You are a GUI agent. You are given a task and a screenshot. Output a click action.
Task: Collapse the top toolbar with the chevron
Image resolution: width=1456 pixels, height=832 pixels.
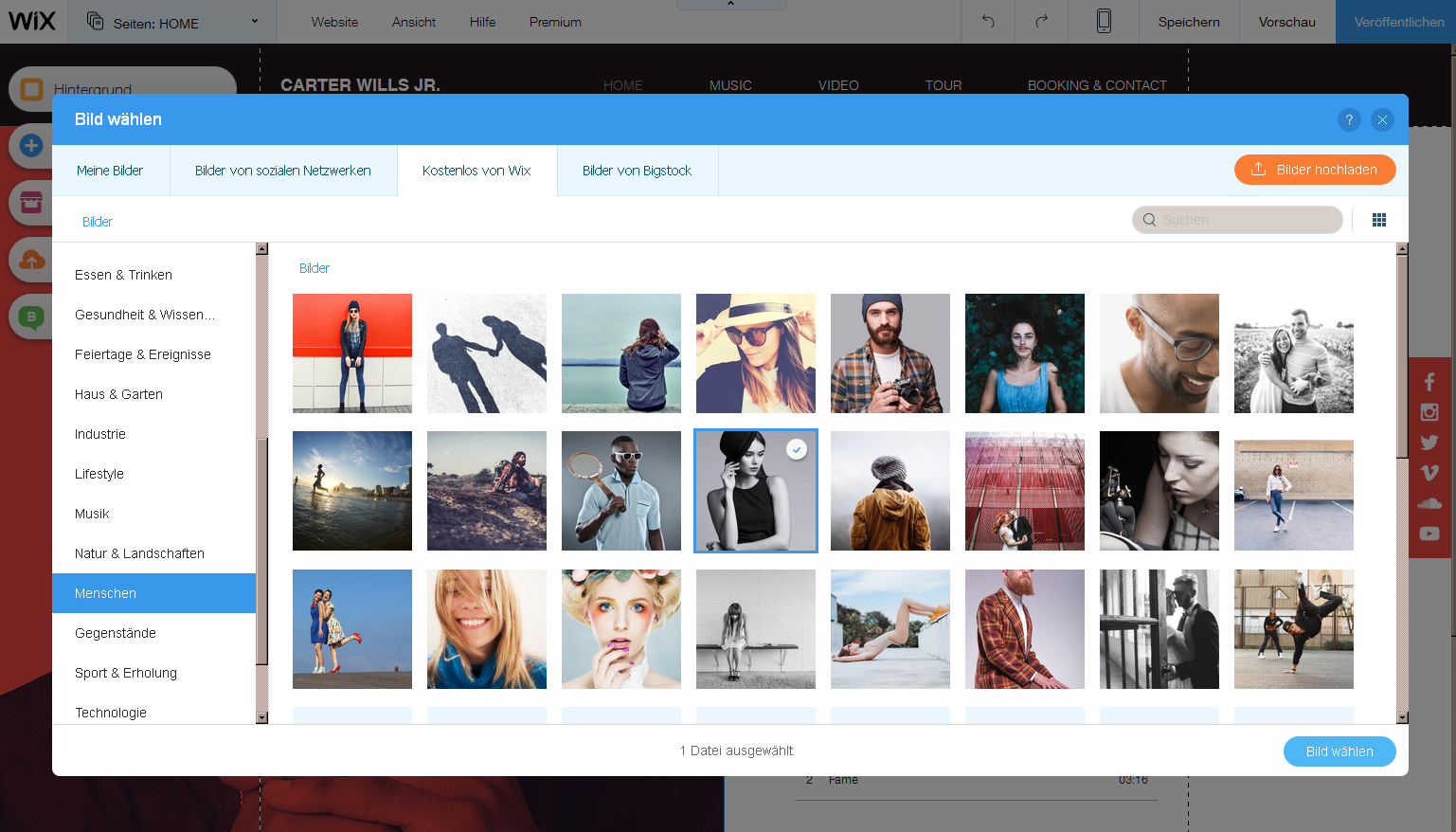[730, 4]
